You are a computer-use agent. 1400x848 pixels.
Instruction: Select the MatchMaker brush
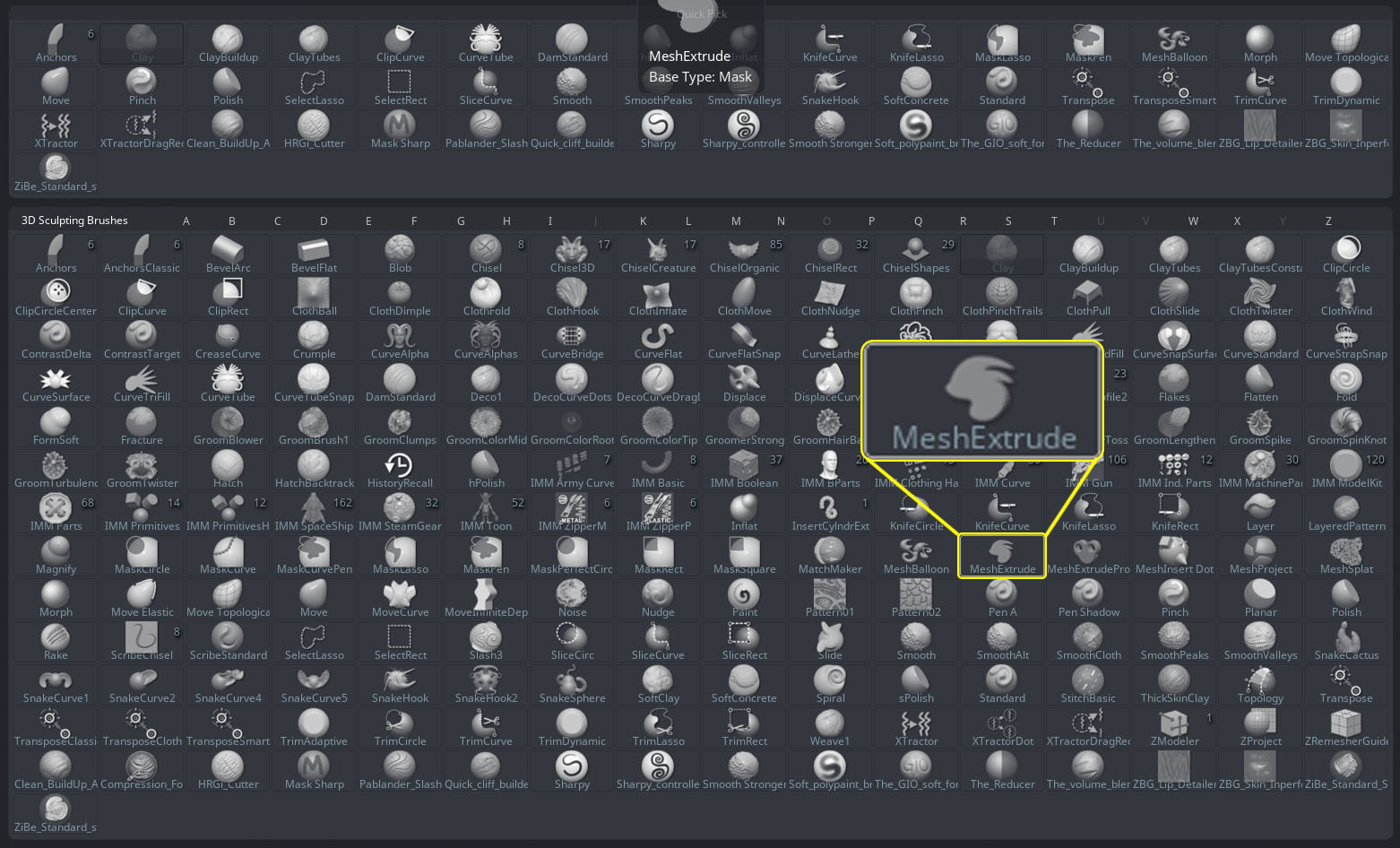pyautogui.click(x=830, y=557)
